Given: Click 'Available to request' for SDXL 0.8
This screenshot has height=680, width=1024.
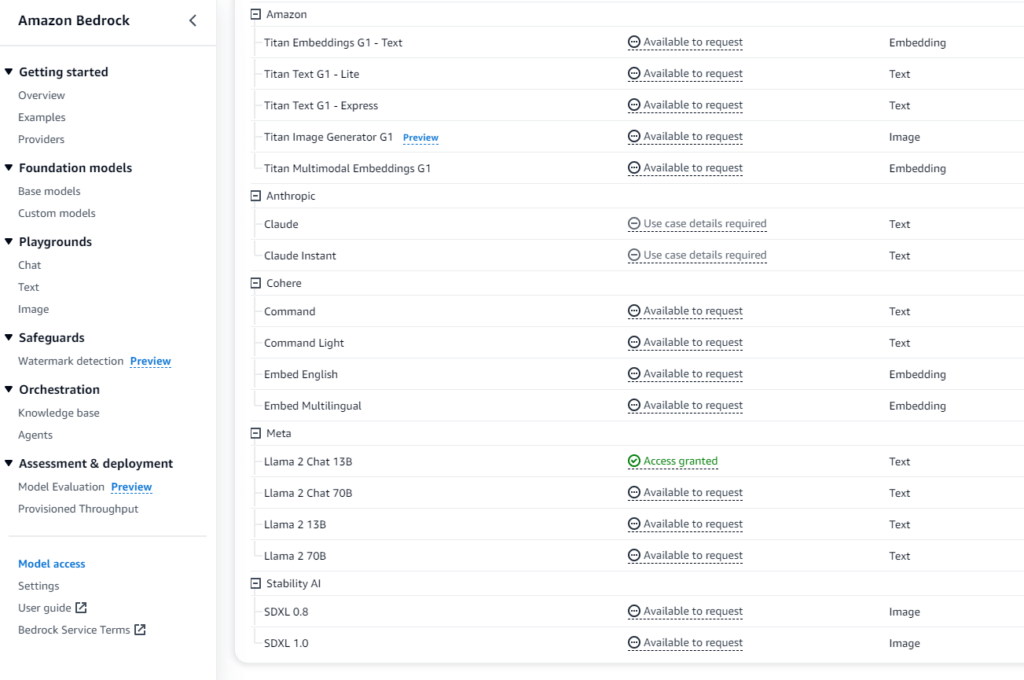Looking at the screenshot, I should (693, 611).
